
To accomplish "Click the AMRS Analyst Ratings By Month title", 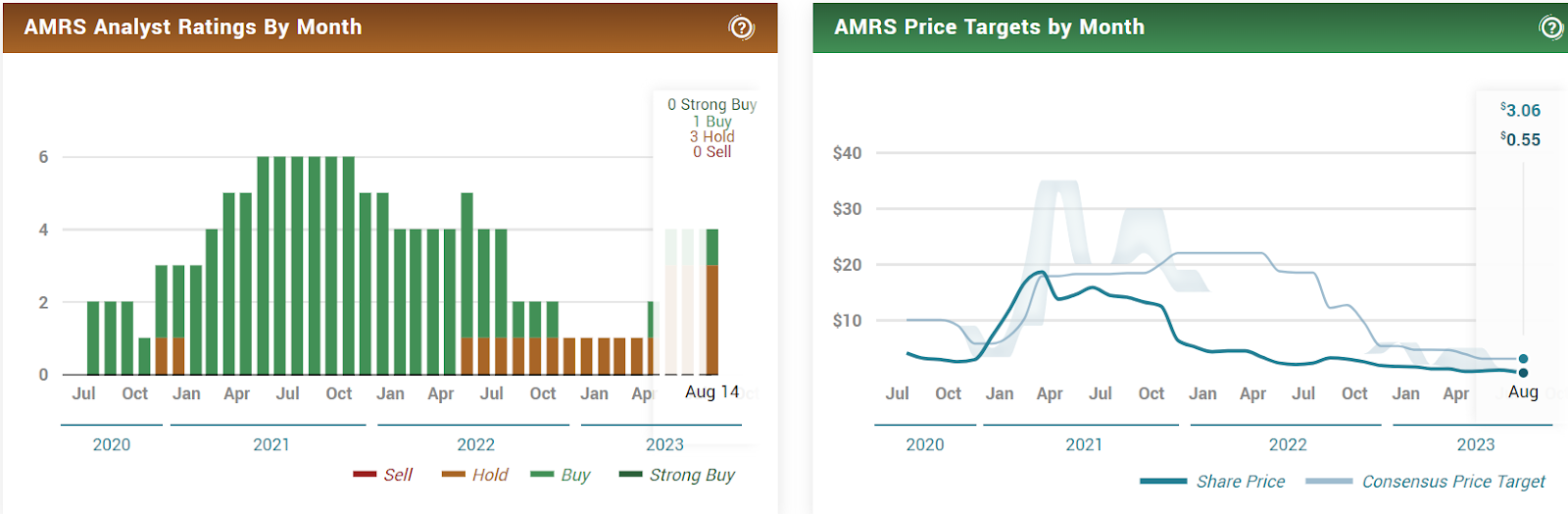I will click(193, 27).
